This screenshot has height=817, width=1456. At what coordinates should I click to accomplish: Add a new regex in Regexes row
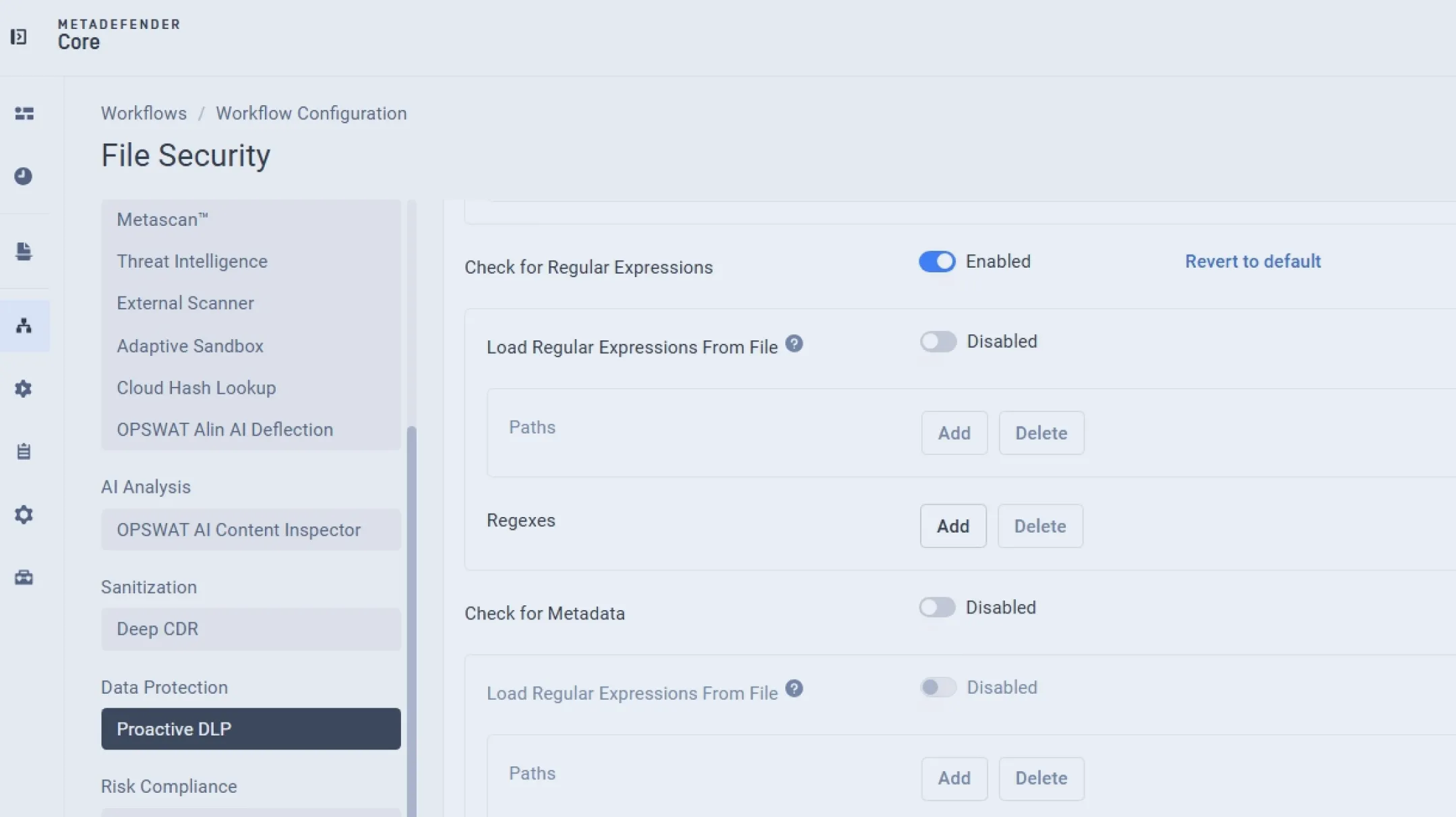tap(953, 526)
